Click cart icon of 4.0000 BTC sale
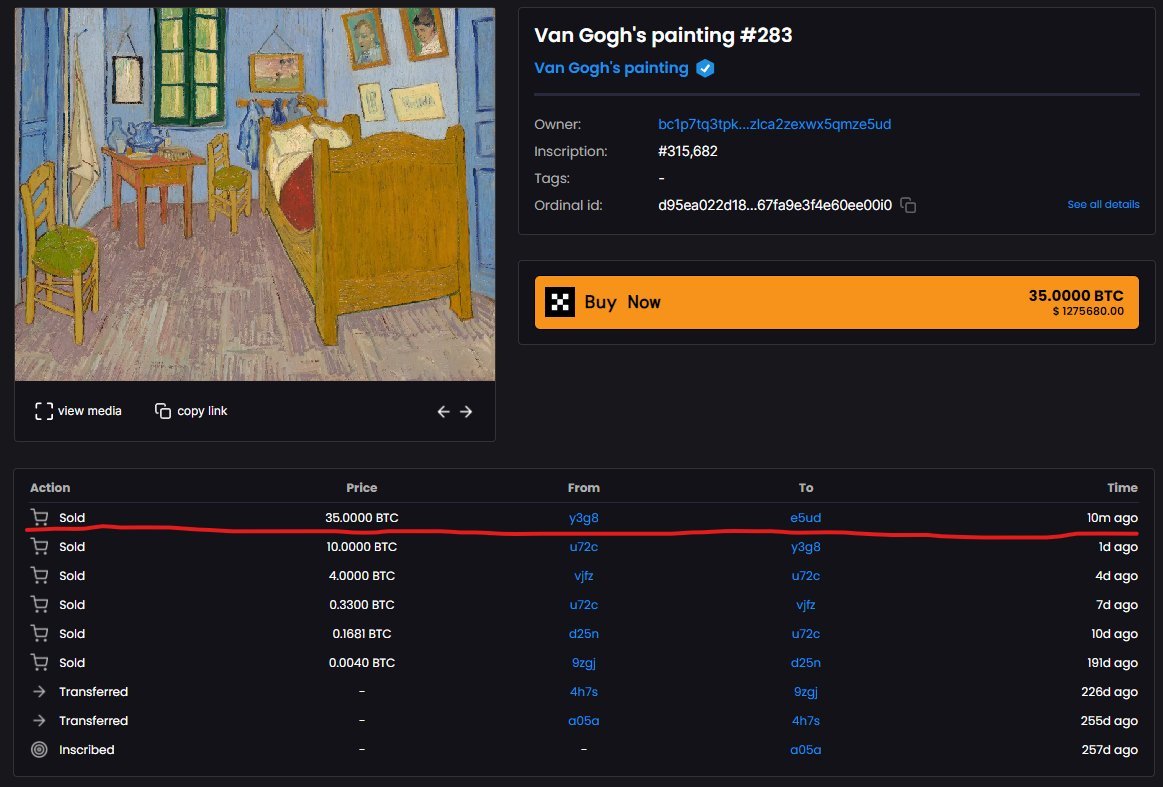 [x=39, y=576]
